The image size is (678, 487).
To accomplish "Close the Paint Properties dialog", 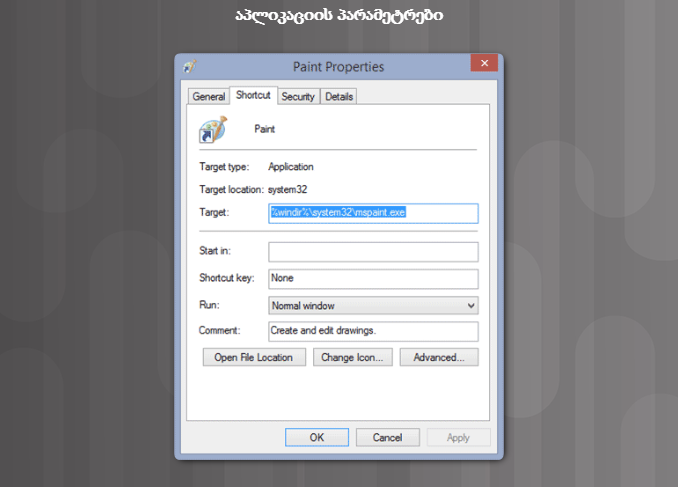I will (484, 64).
